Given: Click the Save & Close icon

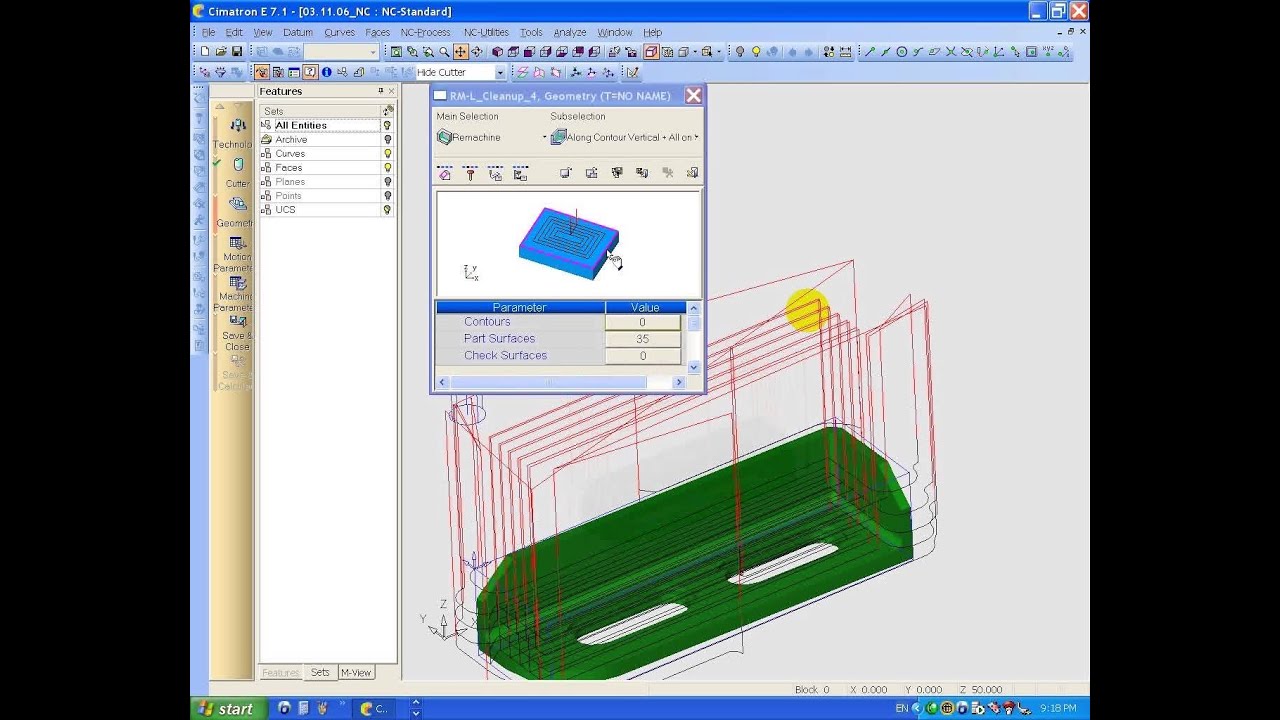Looking at the screenshot, I should [x=238, y=322].
